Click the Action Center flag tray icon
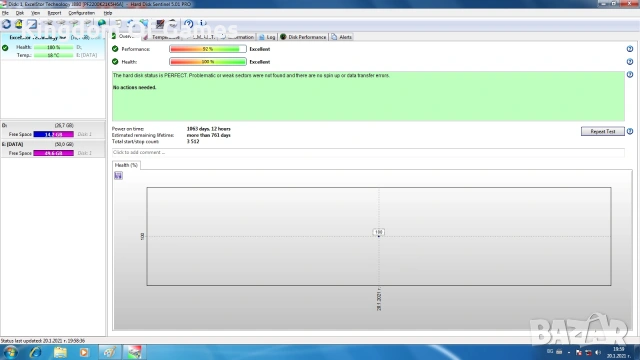The width and height of the screenshot is (640, 360). click(x=578, y=352)
